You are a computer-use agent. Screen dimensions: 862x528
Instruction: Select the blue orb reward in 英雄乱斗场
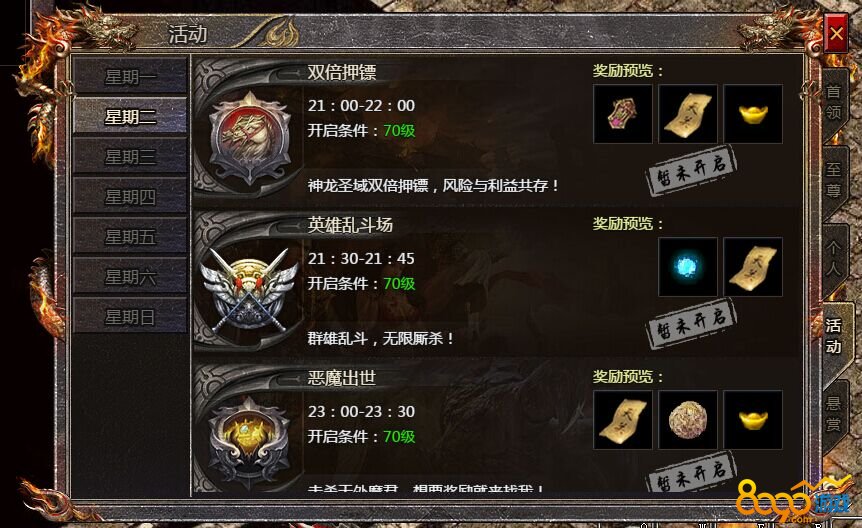688,267
